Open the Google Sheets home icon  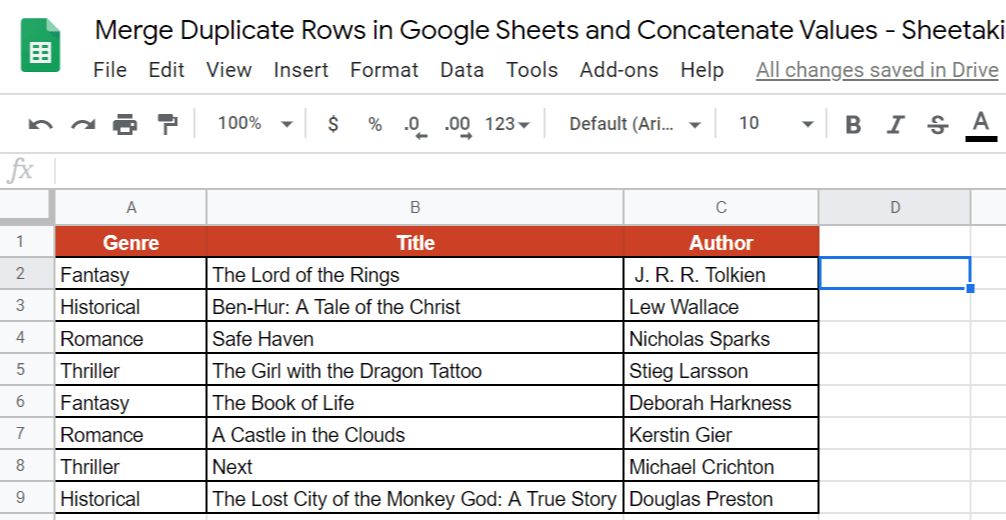[40, 46]
